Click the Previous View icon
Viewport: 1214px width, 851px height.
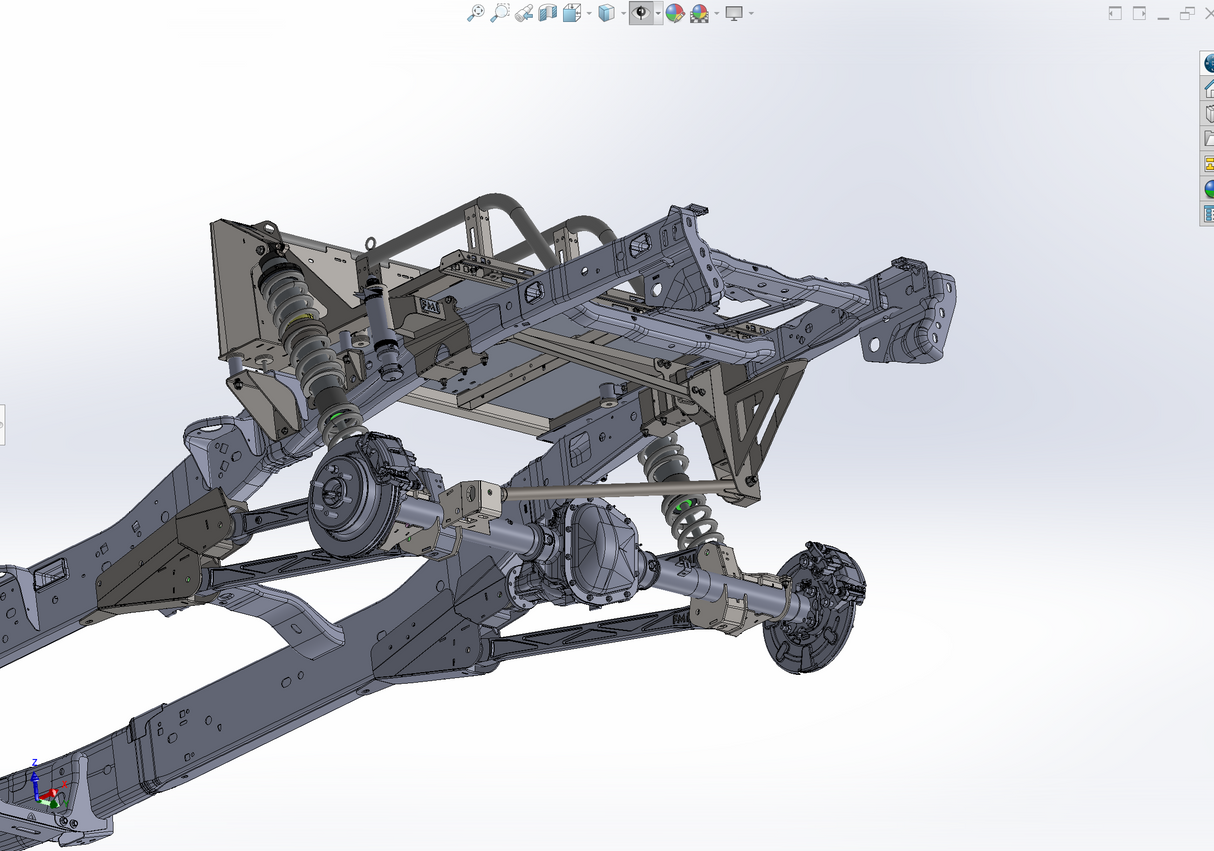click(524, 13)
